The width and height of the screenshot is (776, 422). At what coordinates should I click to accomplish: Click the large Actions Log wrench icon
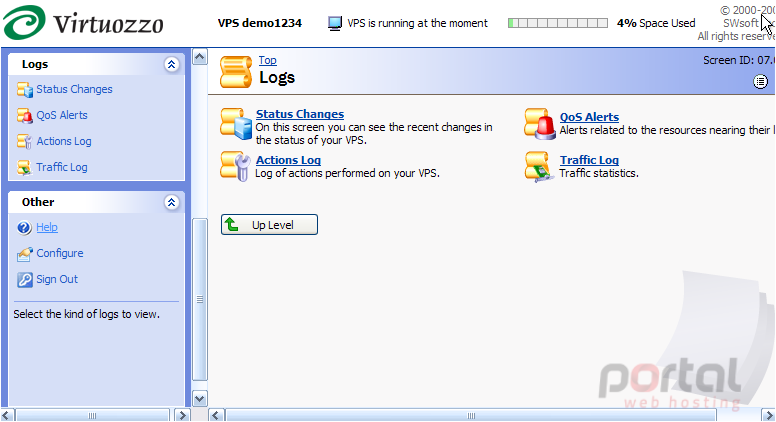(x=236, y=166)
